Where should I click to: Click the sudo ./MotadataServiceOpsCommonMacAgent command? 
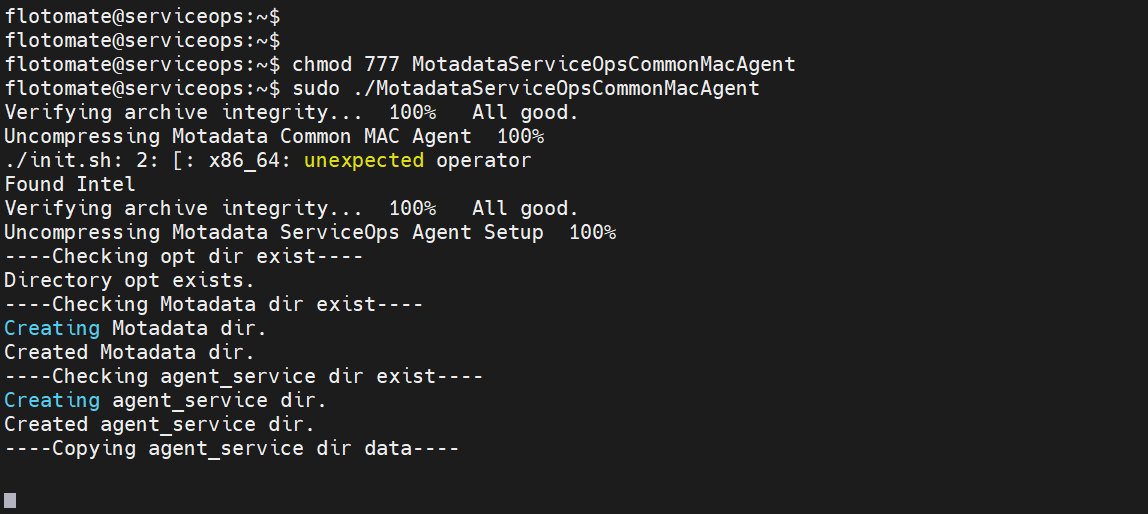525,88
